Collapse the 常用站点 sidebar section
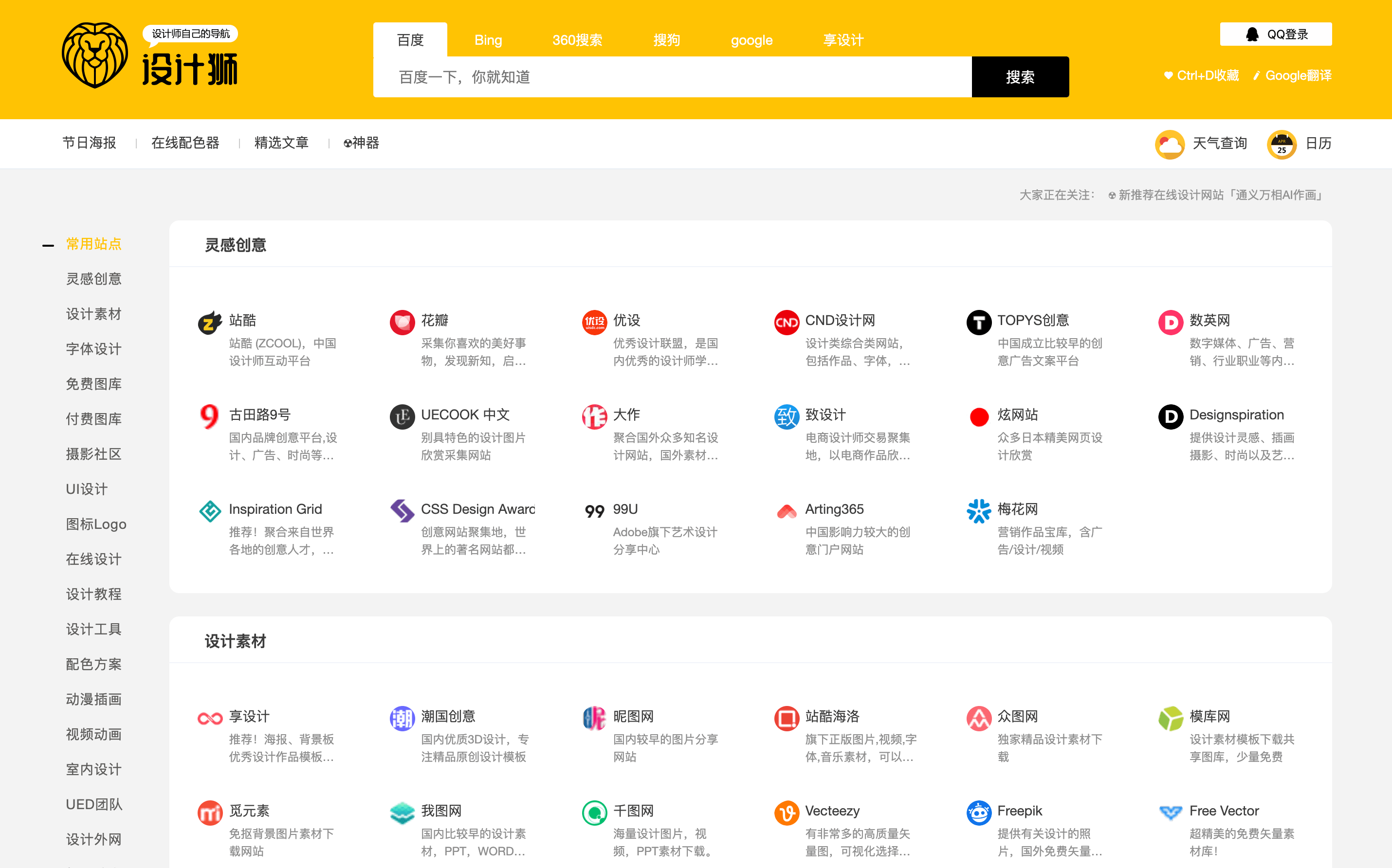Screen dimensions: 1392x868 [48, 245]
